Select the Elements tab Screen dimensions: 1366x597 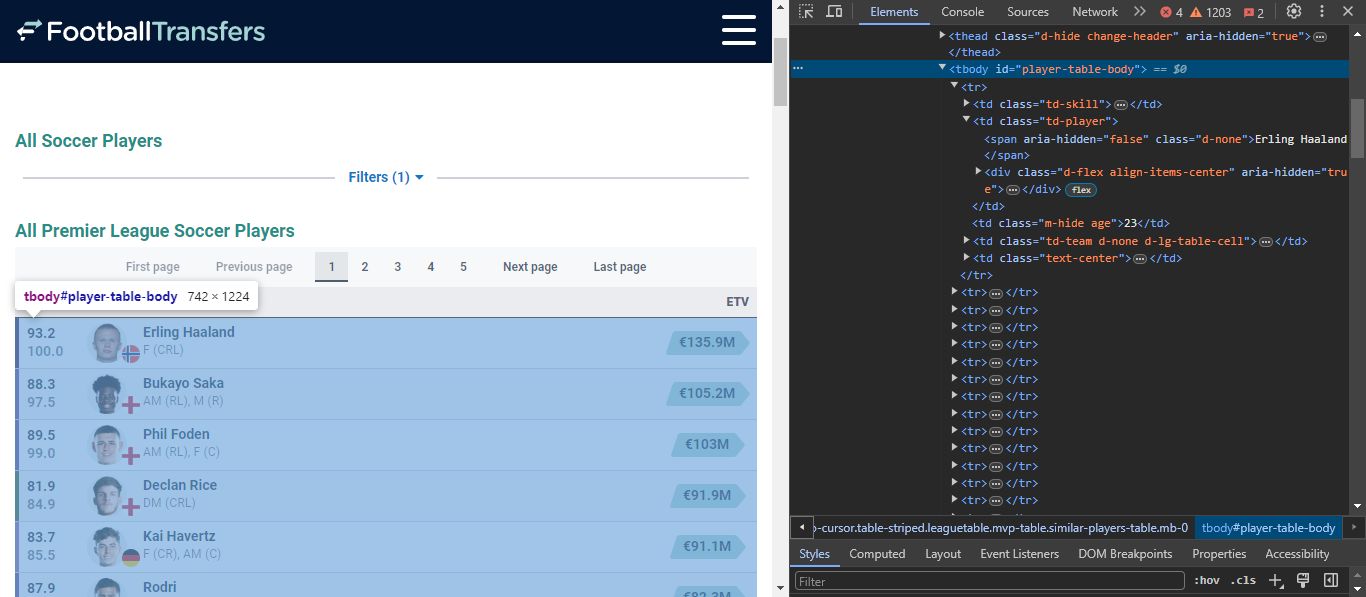coord(894,12)
